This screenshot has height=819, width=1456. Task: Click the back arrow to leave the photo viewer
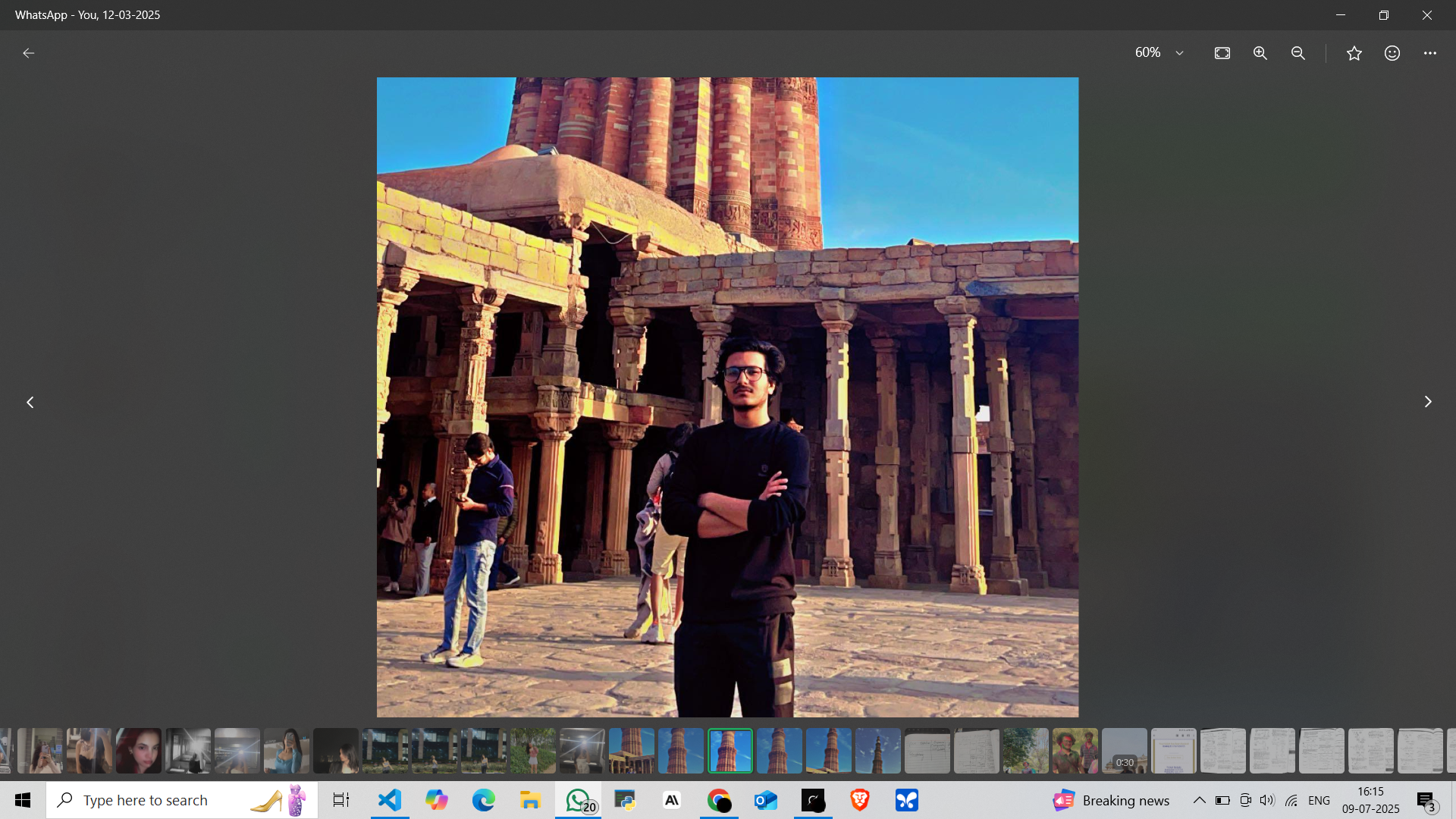tap(28, 52)
